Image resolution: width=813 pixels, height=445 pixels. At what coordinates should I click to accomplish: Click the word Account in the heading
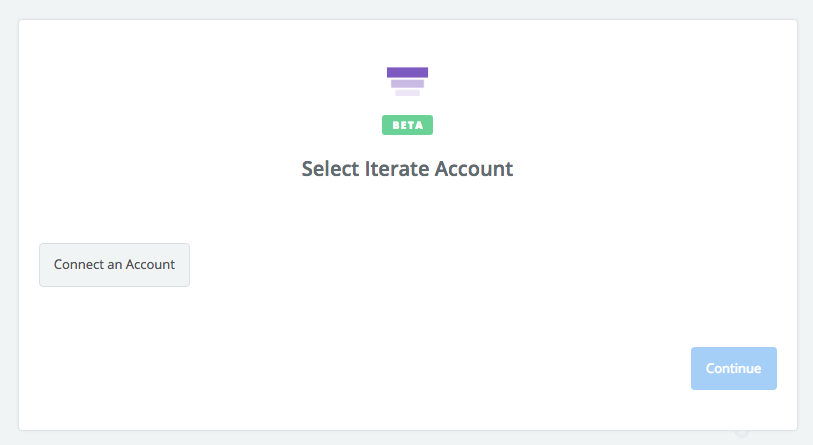point(474,169)
